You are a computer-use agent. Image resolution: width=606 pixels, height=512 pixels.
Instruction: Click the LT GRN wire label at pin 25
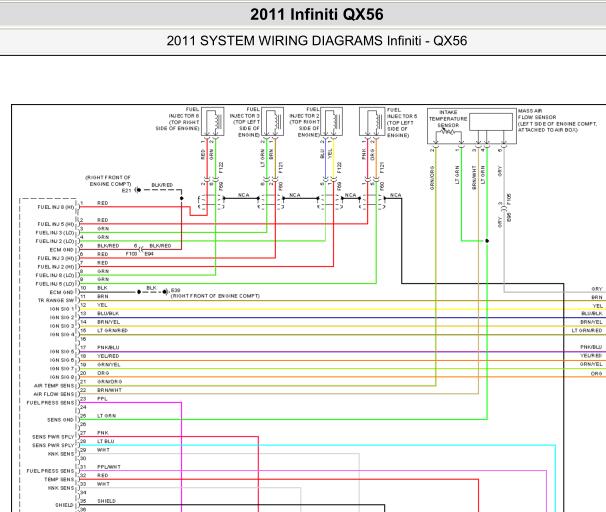[106, 416]
